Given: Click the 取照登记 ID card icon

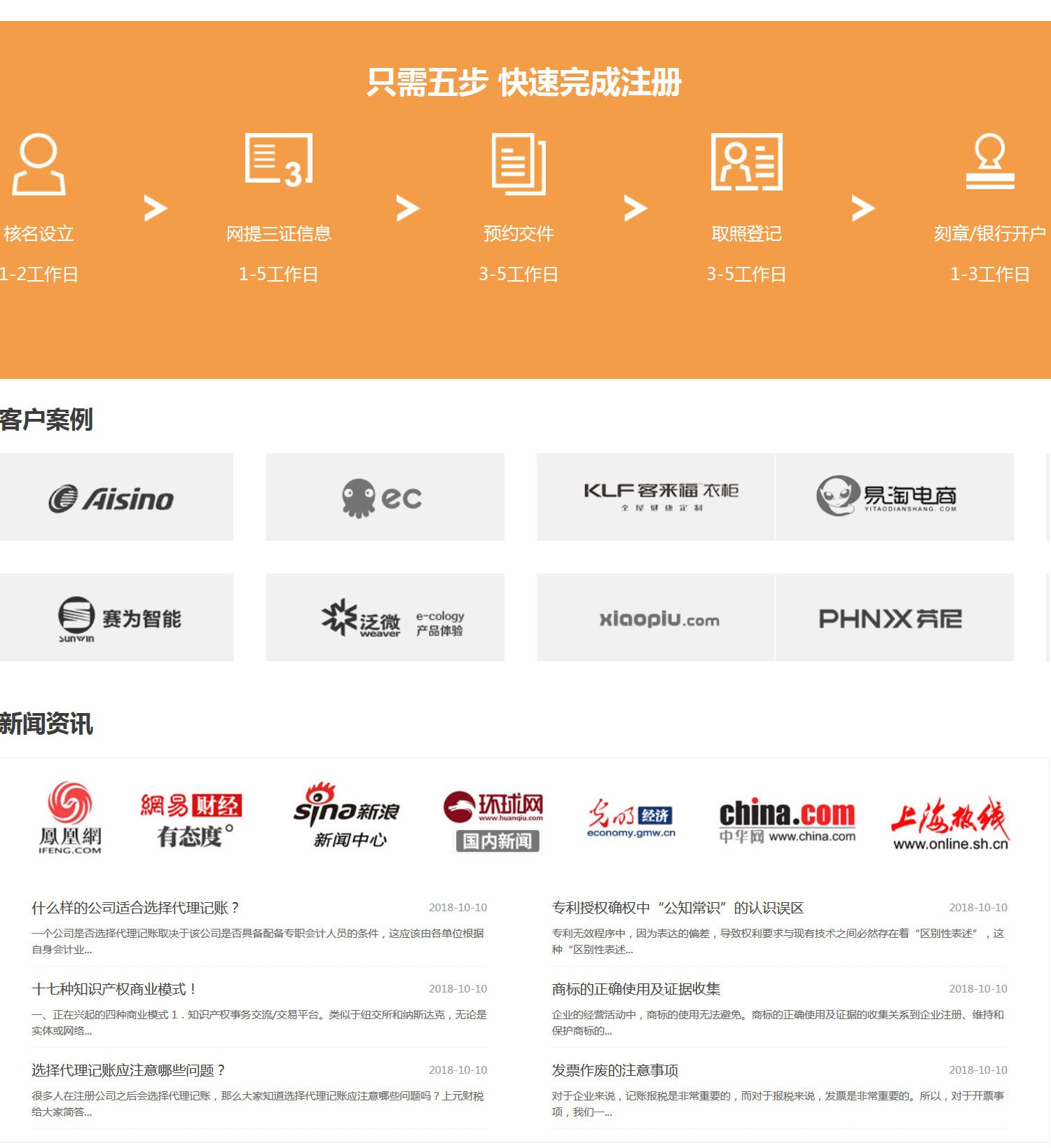Looking at the screenshot, I should click(747, 162).
